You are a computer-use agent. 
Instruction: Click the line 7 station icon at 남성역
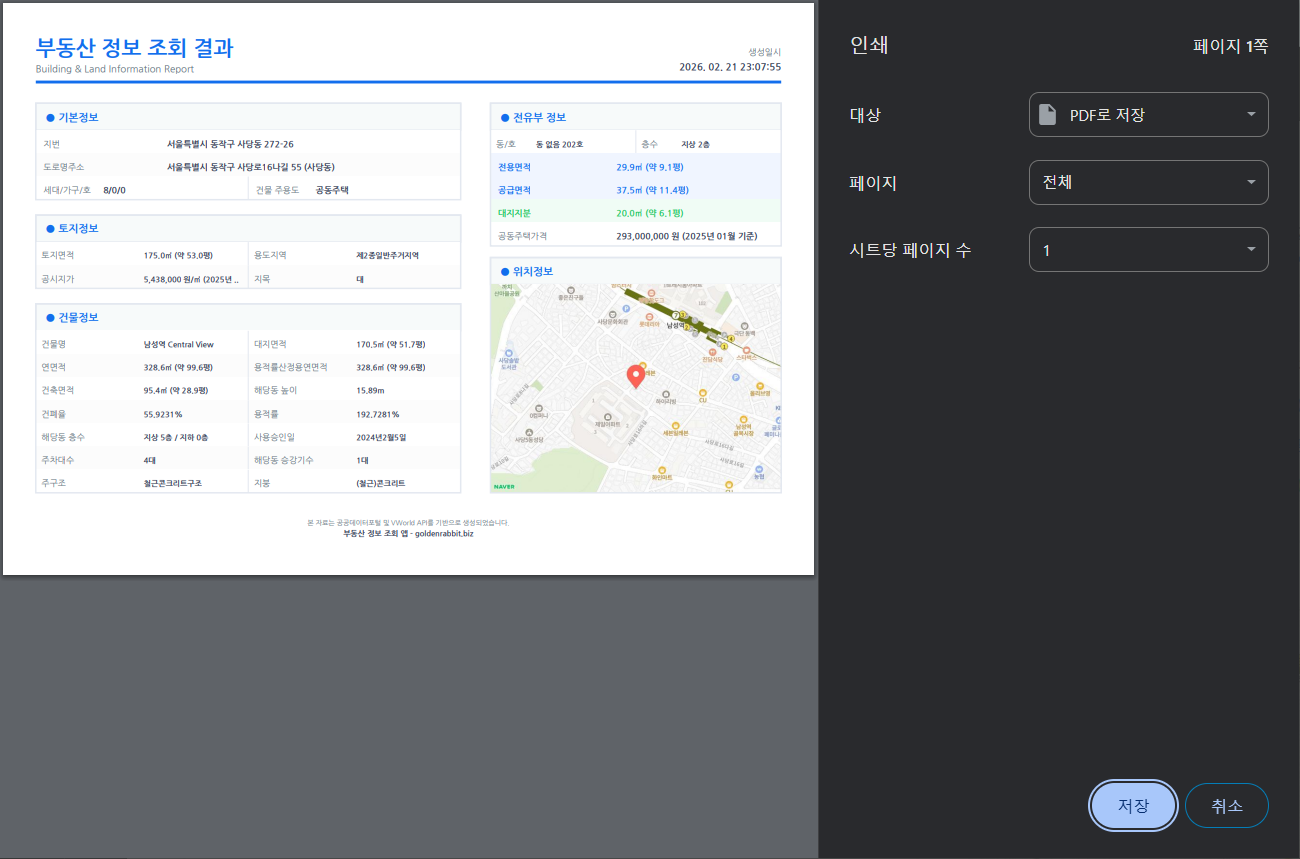click(675, 315)
